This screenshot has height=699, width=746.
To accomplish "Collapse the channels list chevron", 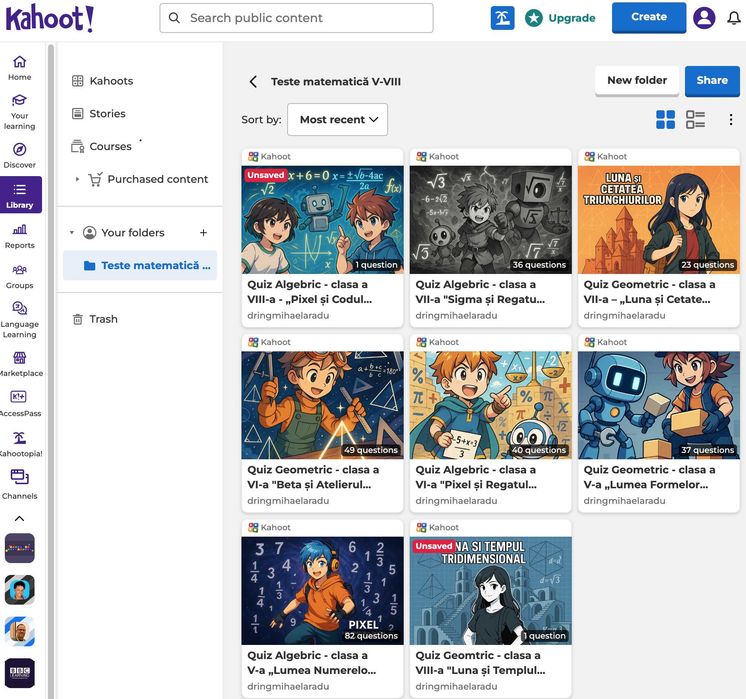I will coord(20,518).
